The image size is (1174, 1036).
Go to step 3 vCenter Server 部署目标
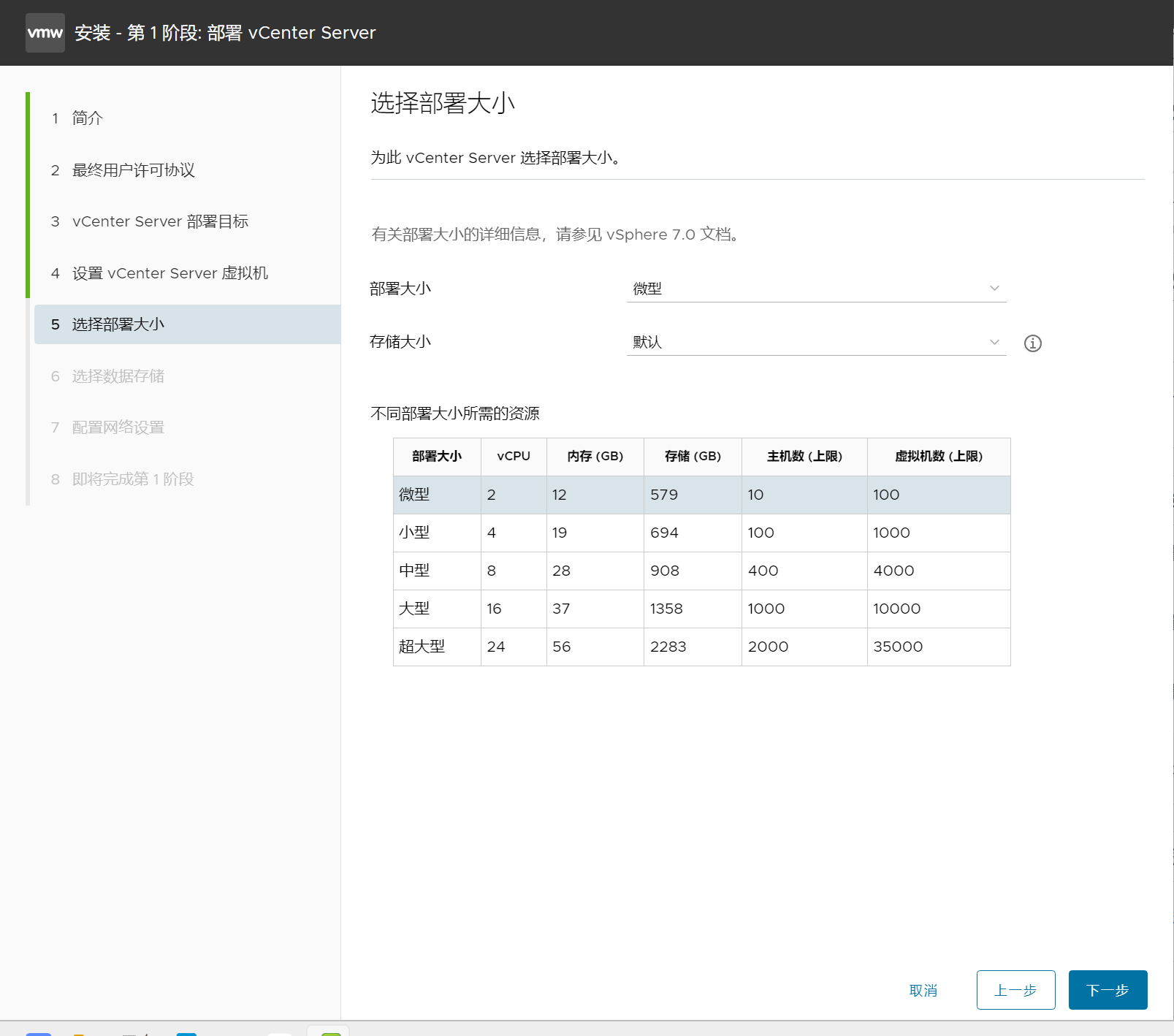tap(187, 221)
